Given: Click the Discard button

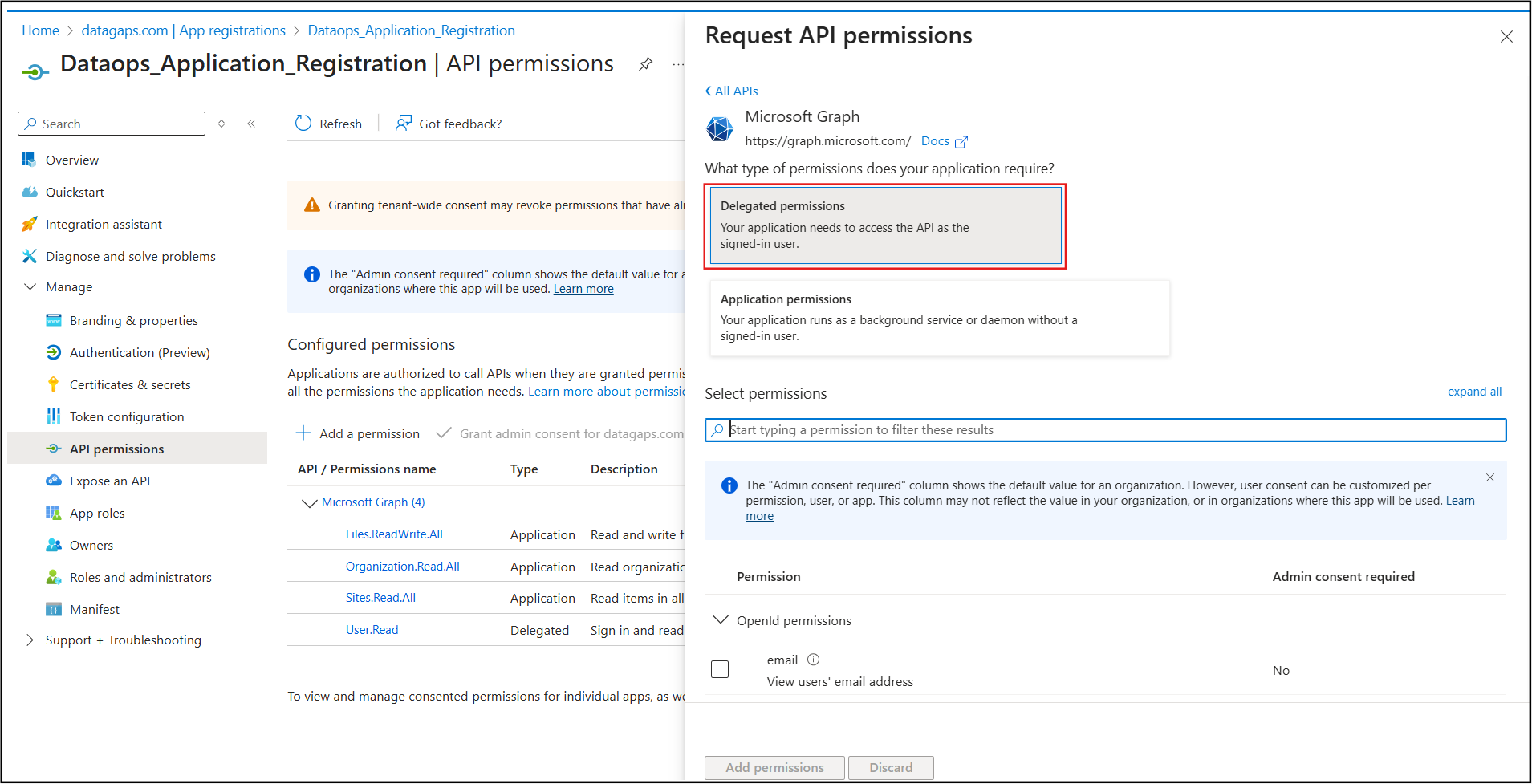Looking at the screenshot, I should (891, 768).
